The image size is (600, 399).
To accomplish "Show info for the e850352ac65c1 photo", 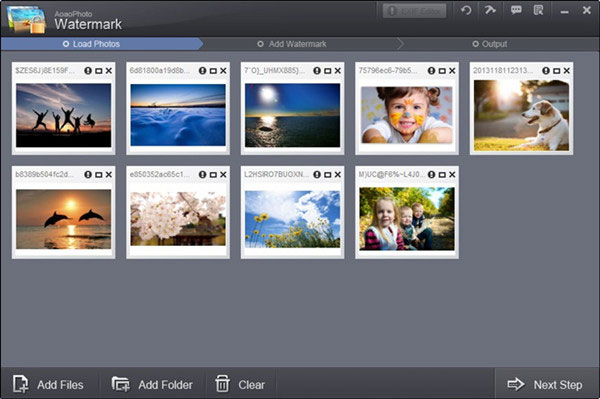I will (x=202, y=174).
